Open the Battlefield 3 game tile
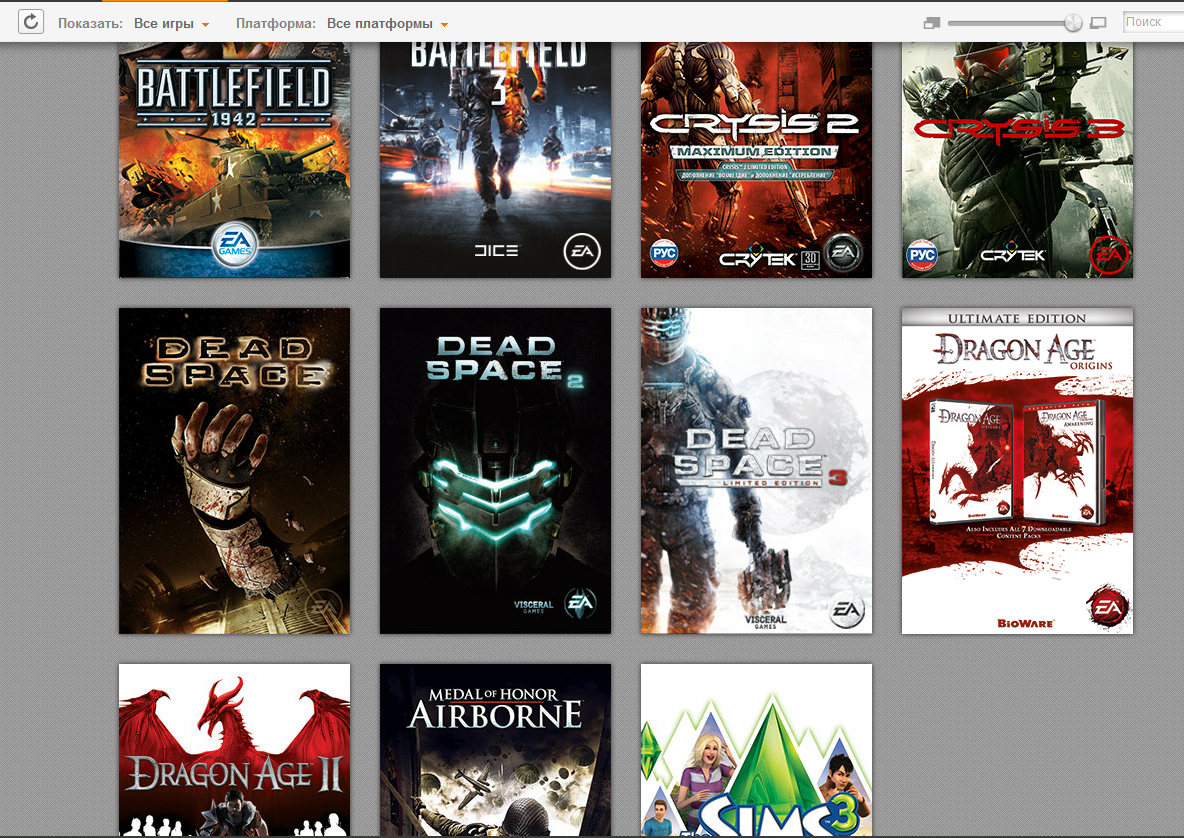1184x838 pixels. 495,160
